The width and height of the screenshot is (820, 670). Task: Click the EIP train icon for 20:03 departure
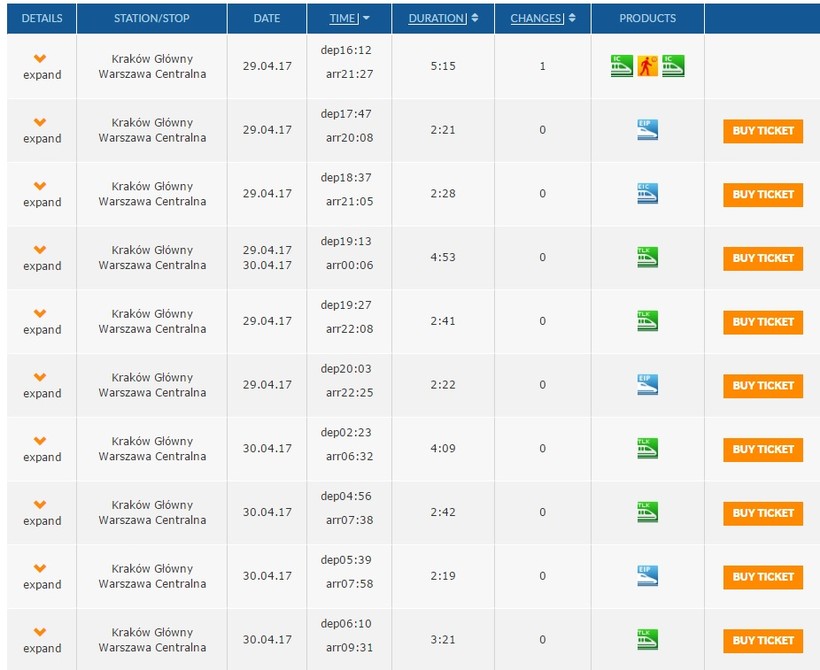(647, 384)
